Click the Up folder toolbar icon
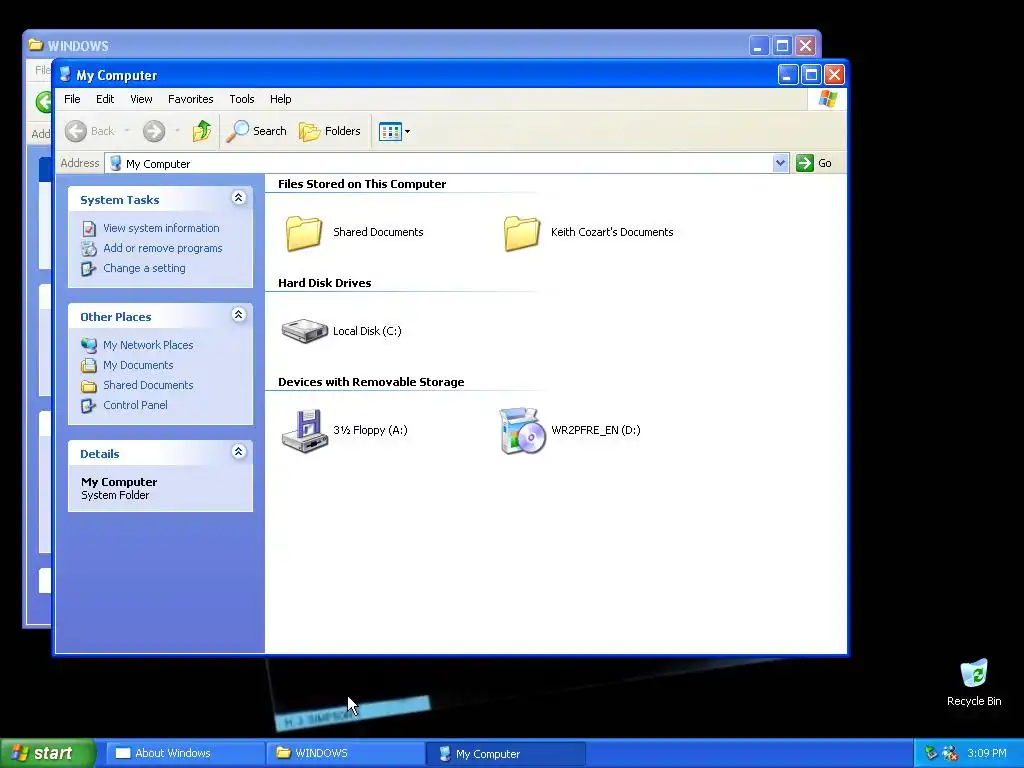The image size is (1024, 768). 202,131
